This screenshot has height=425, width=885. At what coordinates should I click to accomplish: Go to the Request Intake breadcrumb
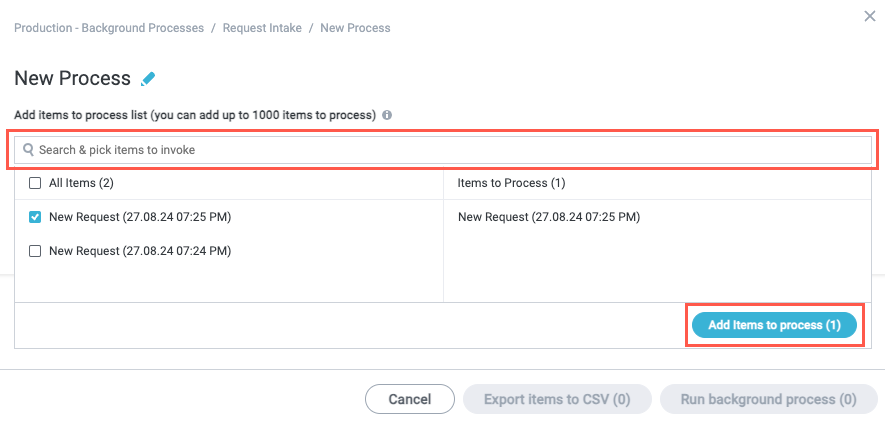click(260, 28)
